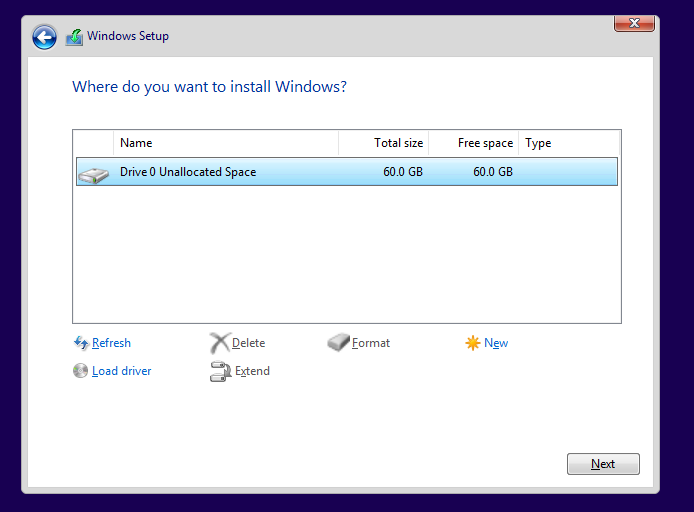The height and width of the screenshot is (512, 694).
Task: Sort by the Free space column header
Action: pyautogui.click(x=474, y=143)
